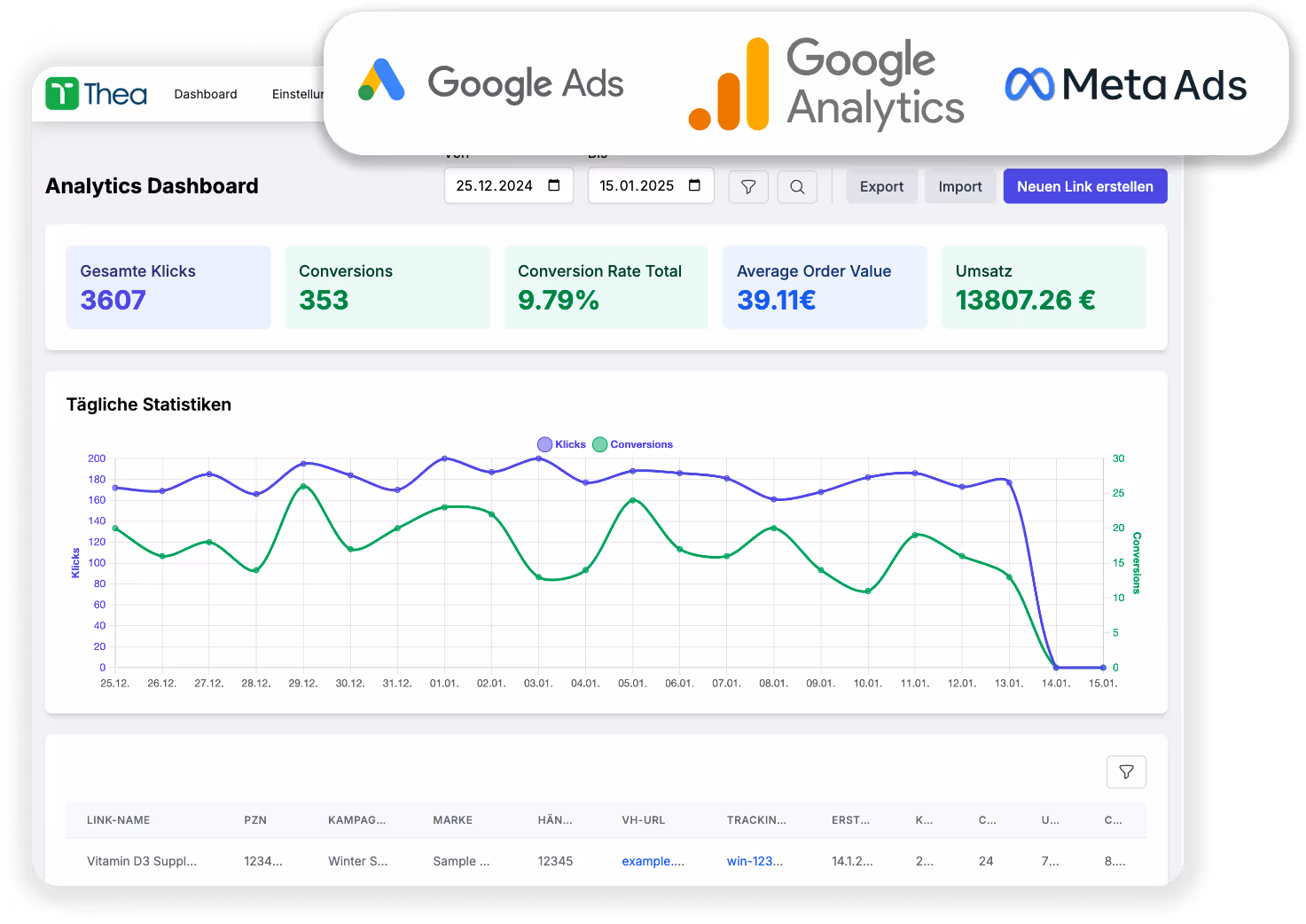Select the Conversion Rate Total stat card
This screenshot has height=924, width=1306.
point(606,287)
